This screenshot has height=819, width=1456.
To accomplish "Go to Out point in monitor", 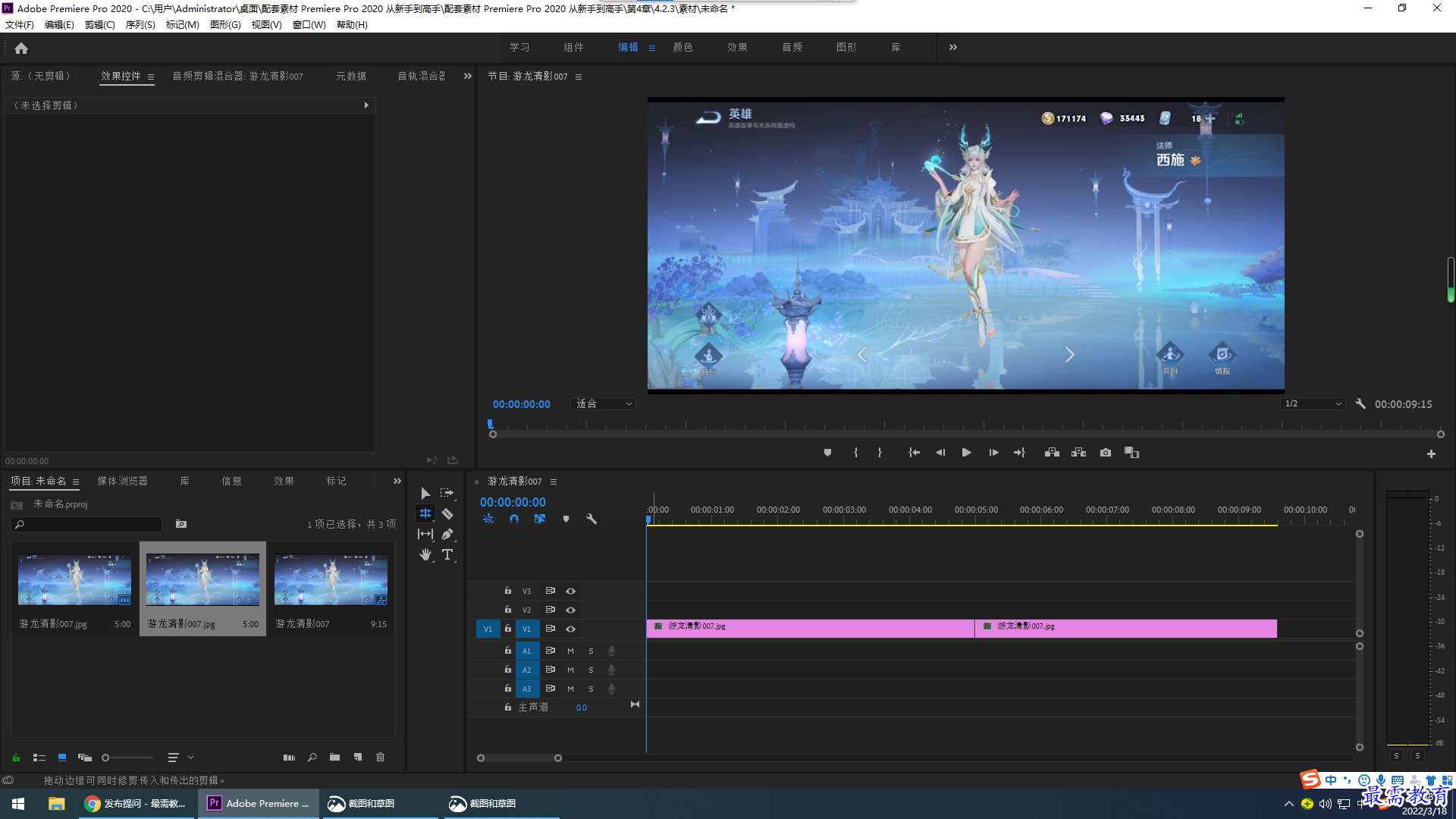I will click(1019, 453).
